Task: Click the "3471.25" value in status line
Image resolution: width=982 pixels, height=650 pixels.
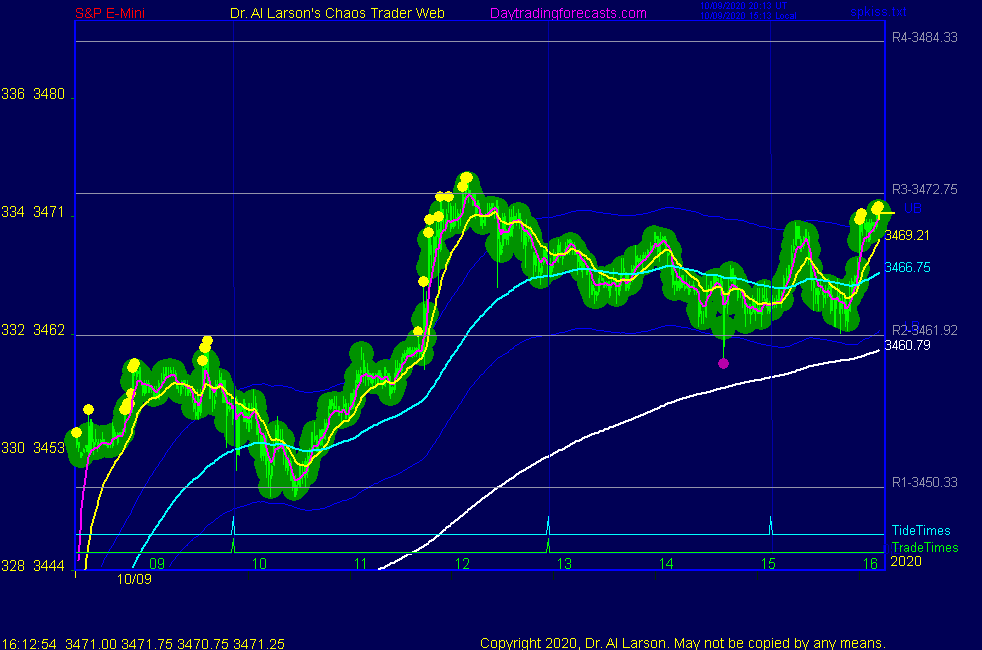Action: [259, 644]
